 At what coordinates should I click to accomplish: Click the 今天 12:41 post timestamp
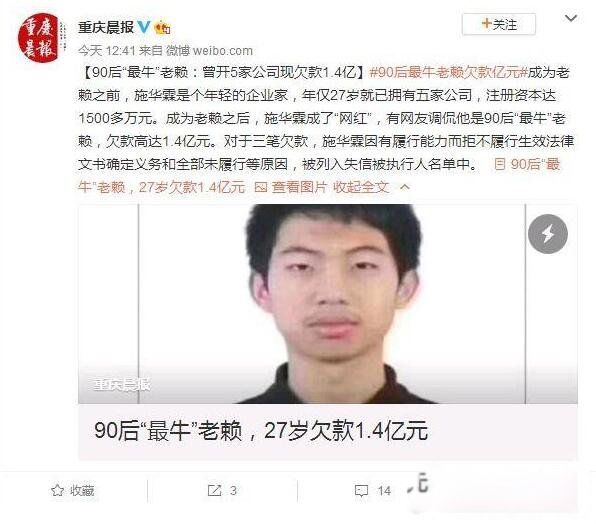pos(107,51)
